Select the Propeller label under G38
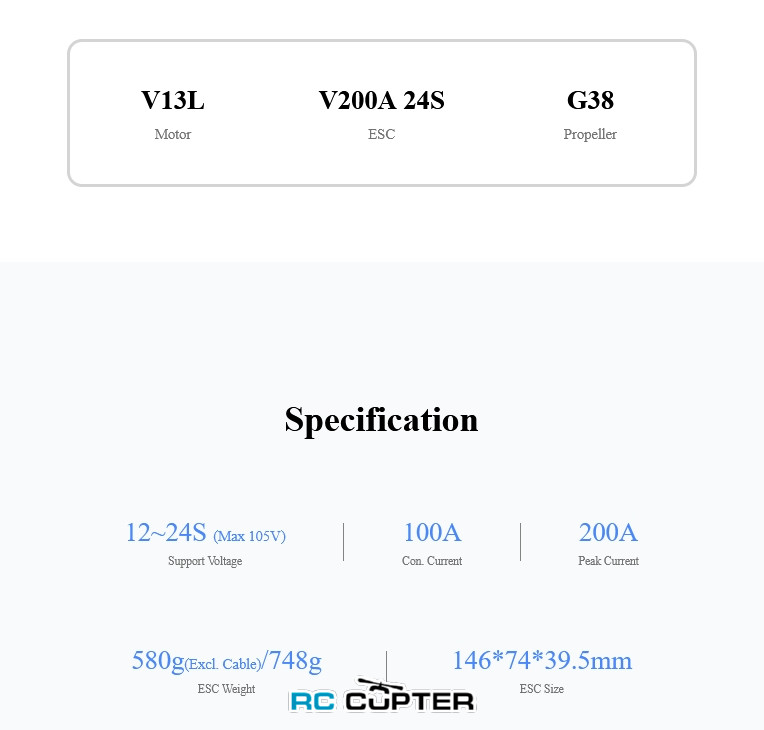The image size is (764, 730). pyautogui.click(x=590, y=134)
